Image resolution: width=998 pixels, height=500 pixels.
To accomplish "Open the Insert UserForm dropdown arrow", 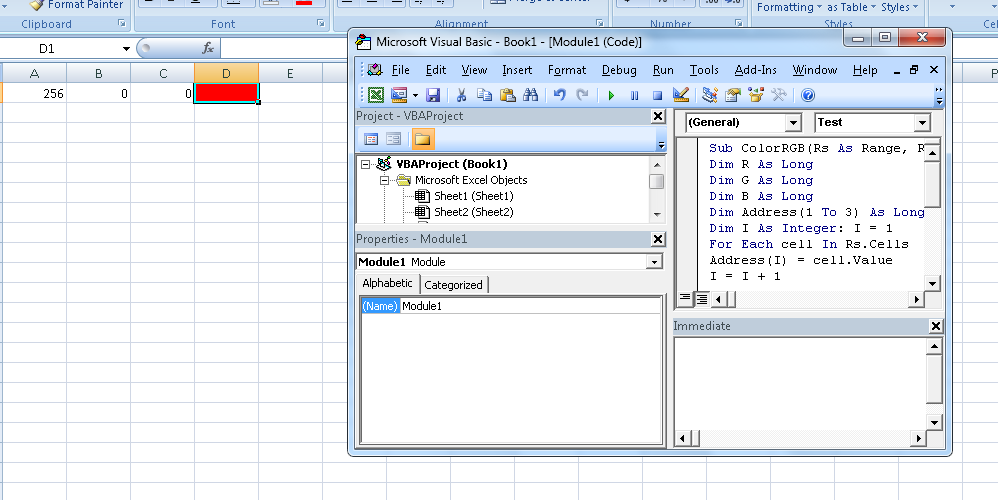I will (415, 95).
